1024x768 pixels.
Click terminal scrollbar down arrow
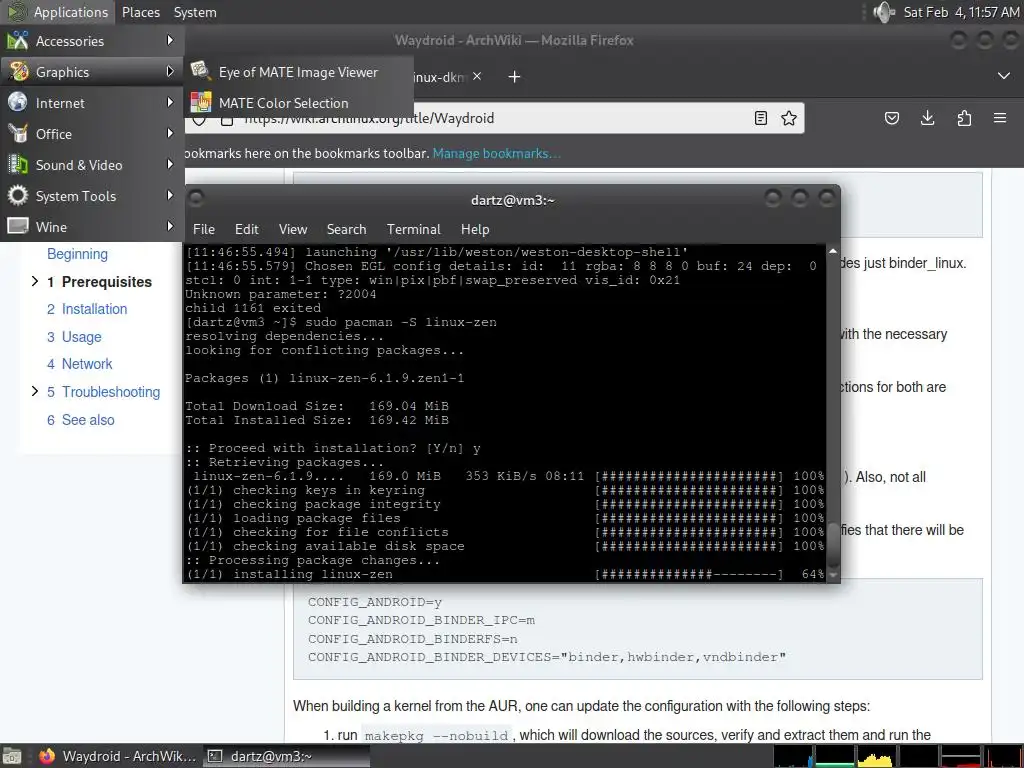833,575
